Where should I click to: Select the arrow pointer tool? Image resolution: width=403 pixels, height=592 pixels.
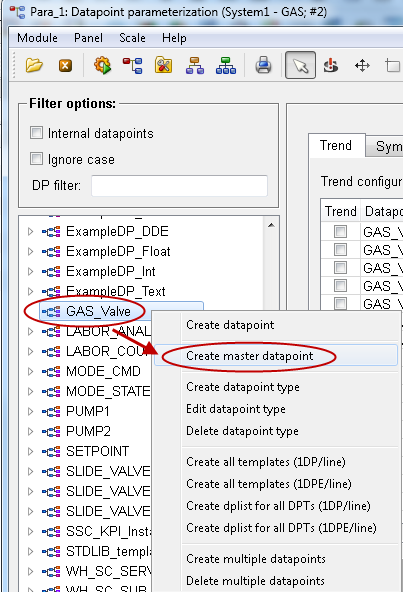(x=300, y=65)
